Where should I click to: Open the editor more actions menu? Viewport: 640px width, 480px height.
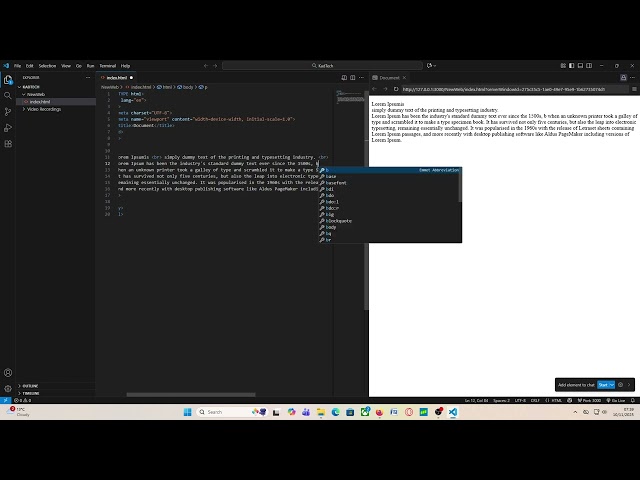(x=361, y=78)
